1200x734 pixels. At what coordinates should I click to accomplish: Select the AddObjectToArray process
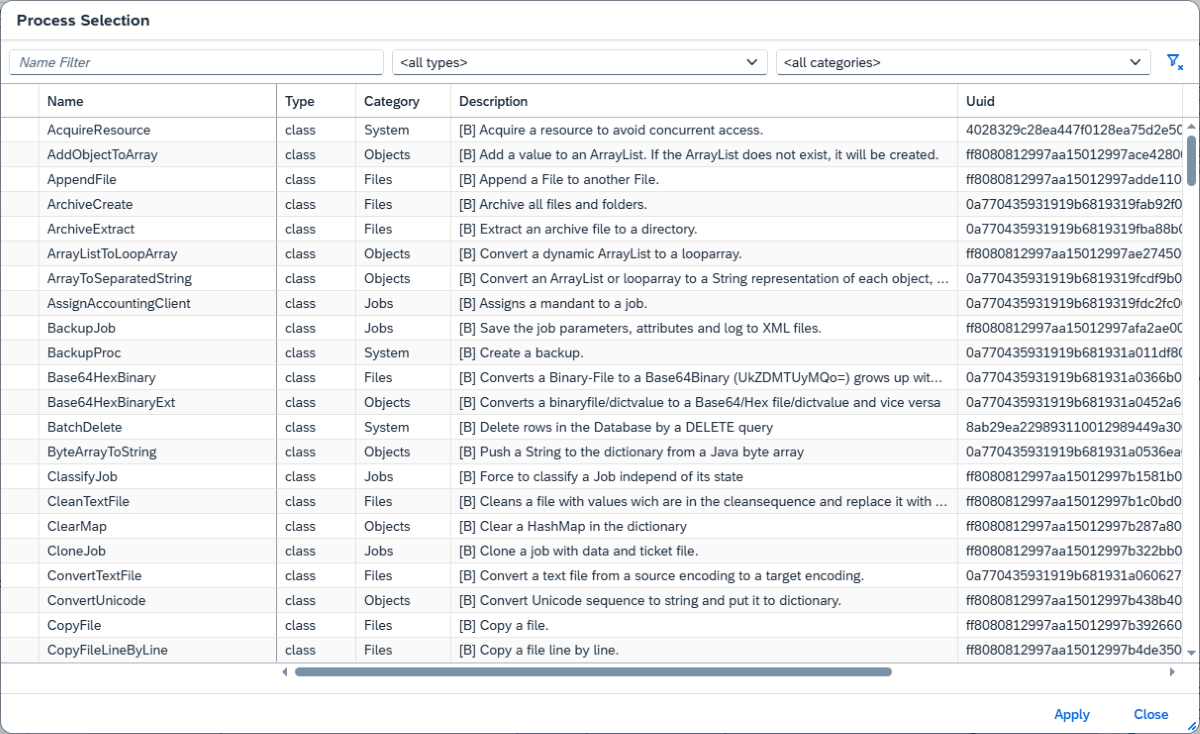[102, 155]
